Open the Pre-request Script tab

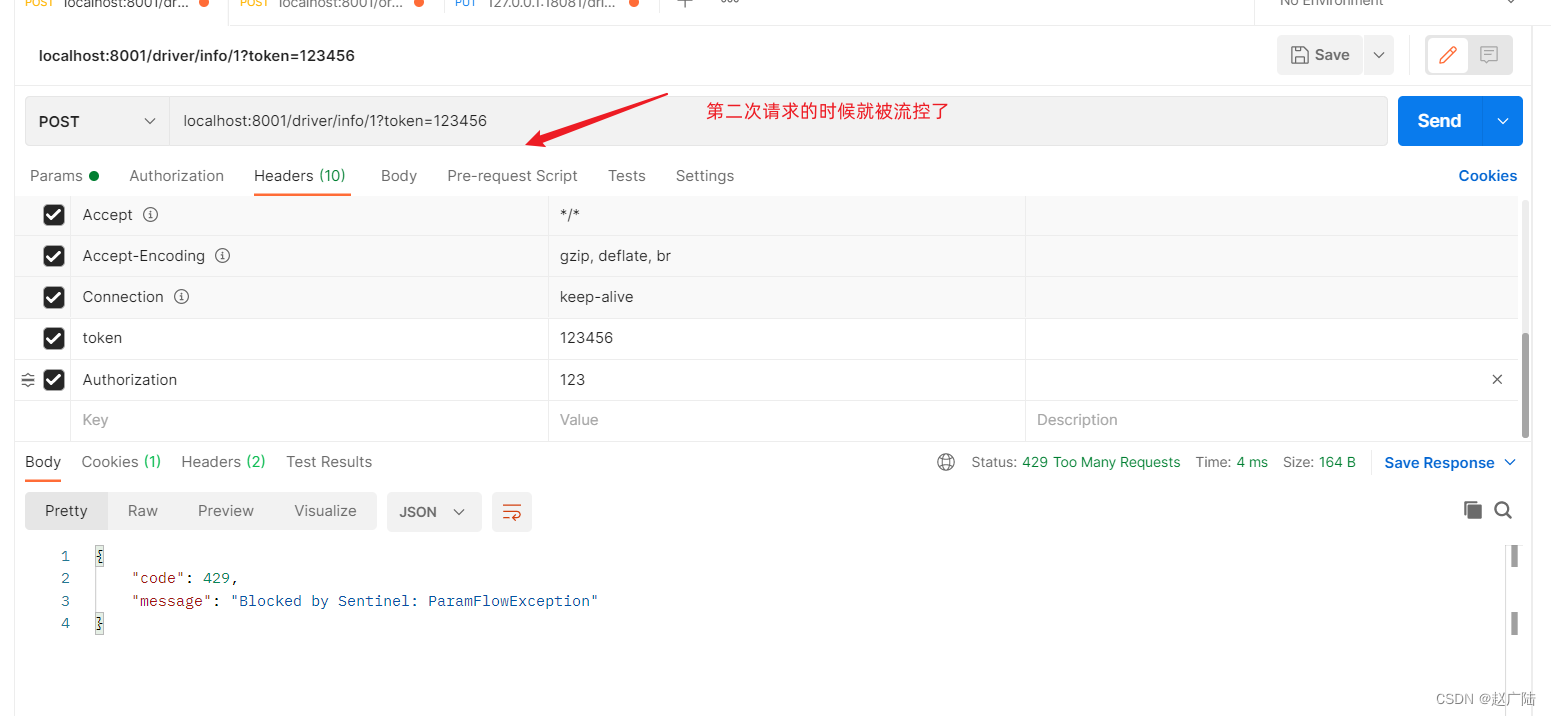(x=512, y=175)
